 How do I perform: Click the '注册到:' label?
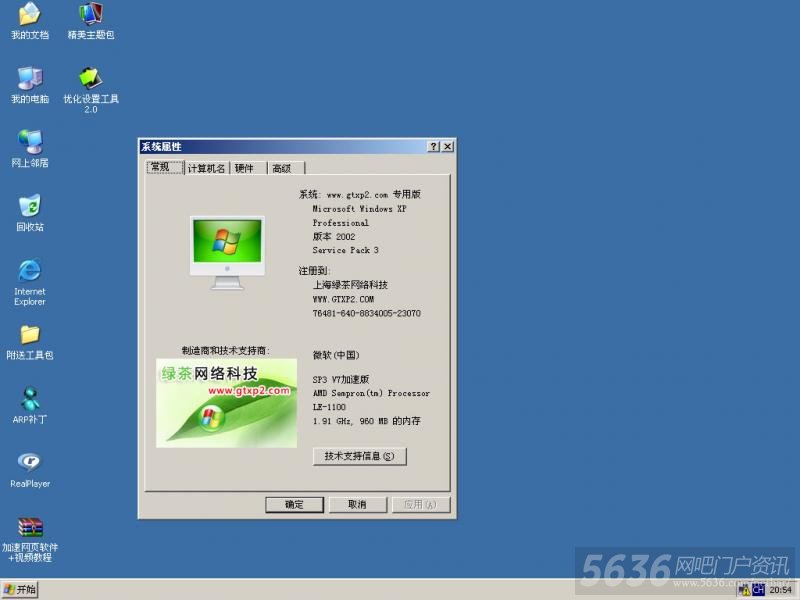click(314, 270)
